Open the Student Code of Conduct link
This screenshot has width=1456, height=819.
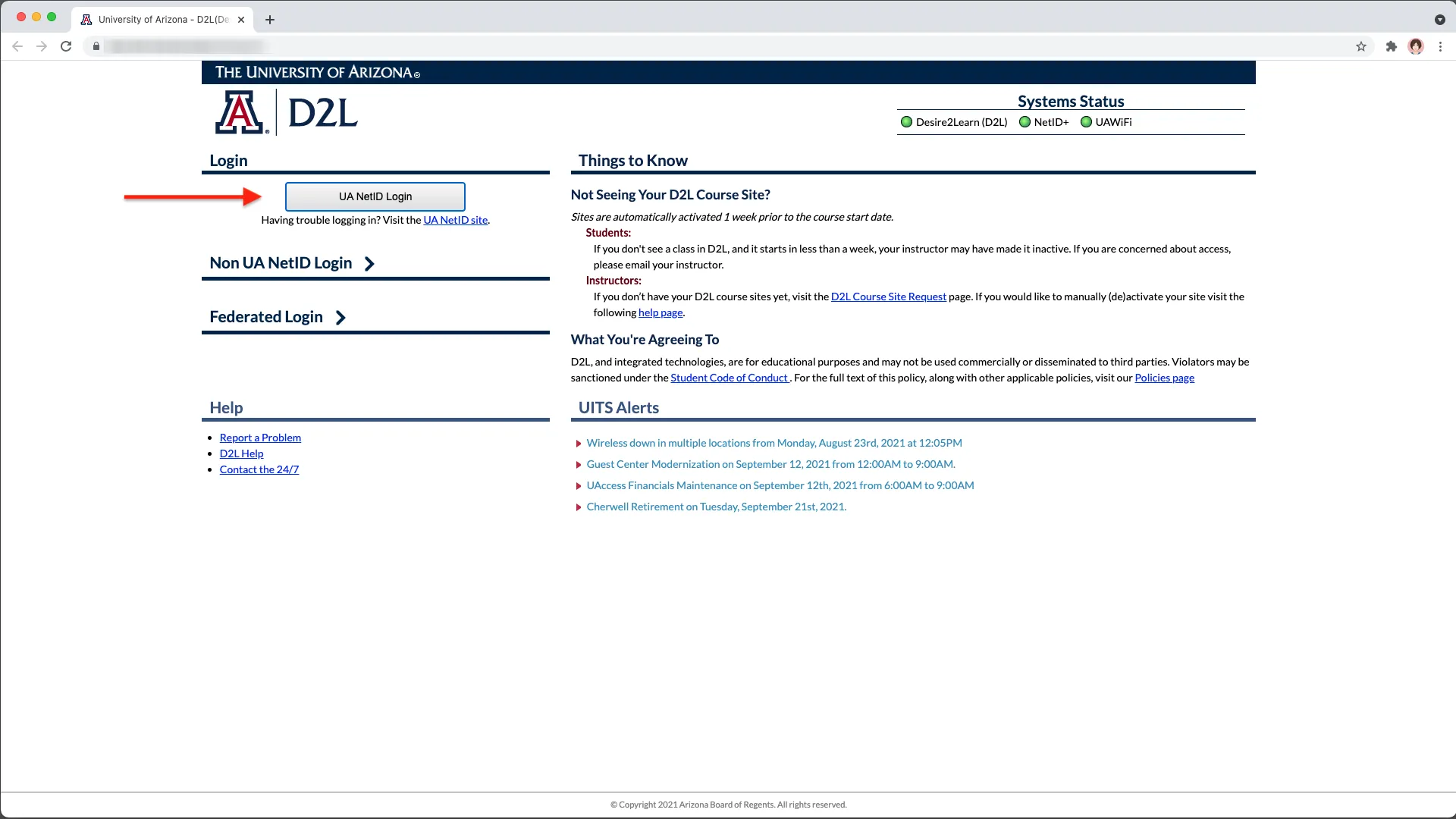tap(729, 378)
